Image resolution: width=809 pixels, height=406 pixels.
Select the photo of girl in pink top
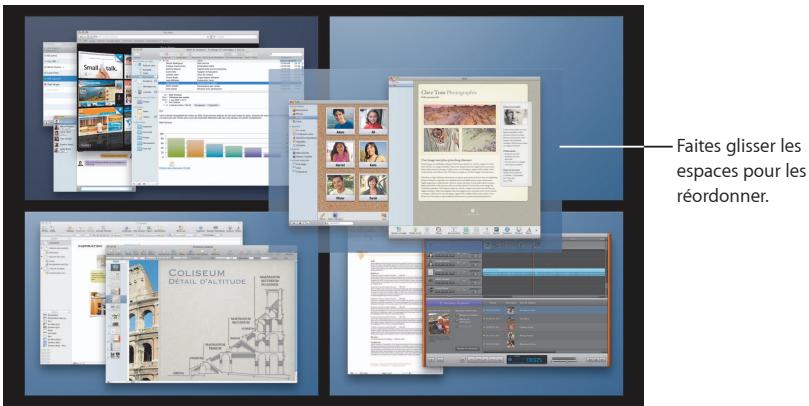coord(341,154)
